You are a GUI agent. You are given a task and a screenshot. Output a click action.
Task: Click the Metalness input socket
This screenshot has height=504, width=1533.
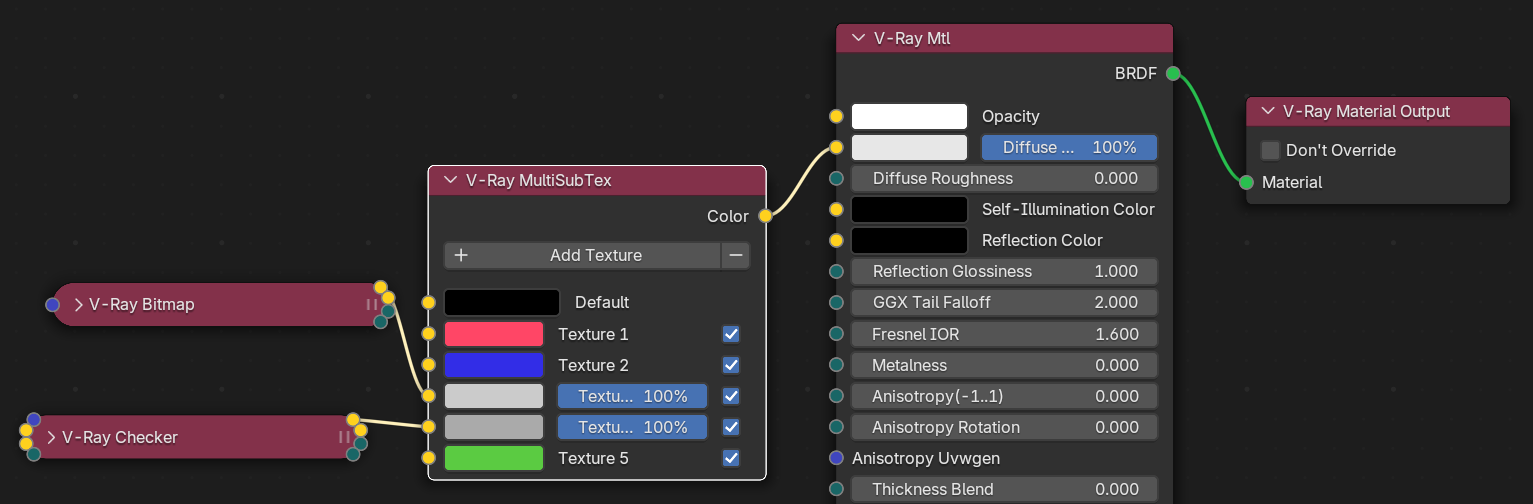coord(836,365)
